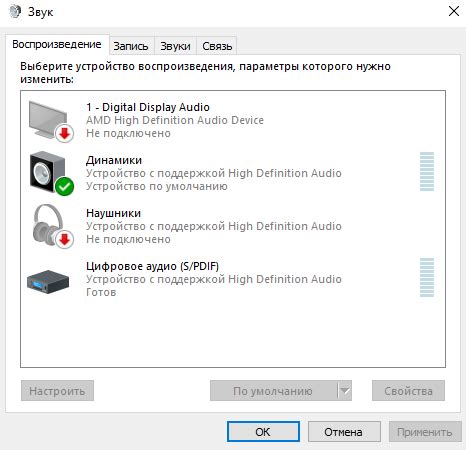466x450 pixels.
Task: Select the Воспроизведение tab
Action: coord(57,44)
